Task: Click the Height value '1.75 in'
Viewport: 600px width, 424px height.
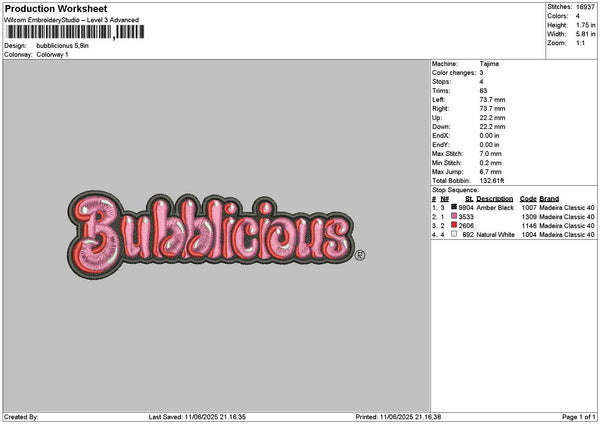Action: [x=586, y=25]
